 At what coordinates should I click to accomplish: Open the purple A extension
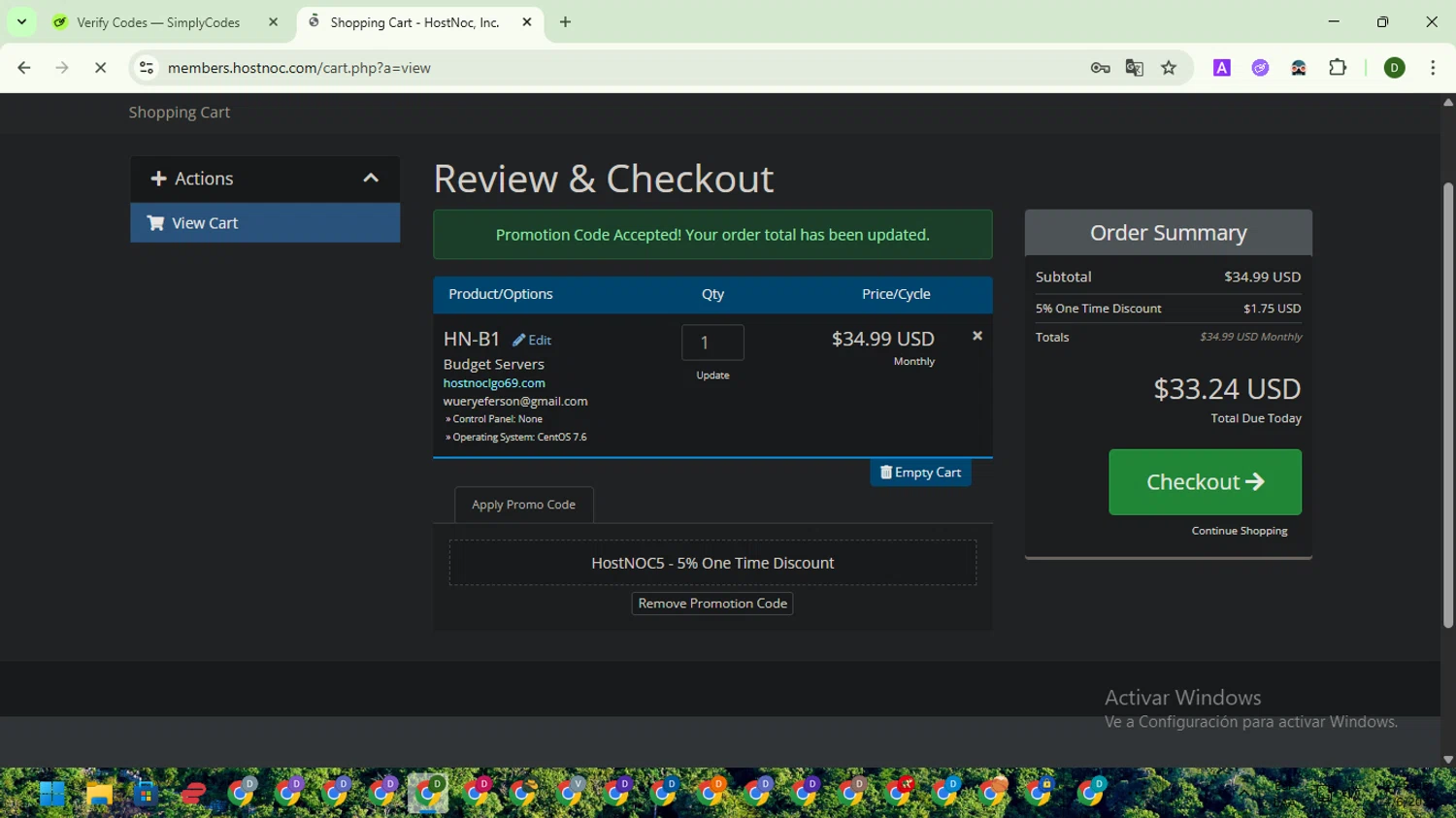click(1222, 68)
